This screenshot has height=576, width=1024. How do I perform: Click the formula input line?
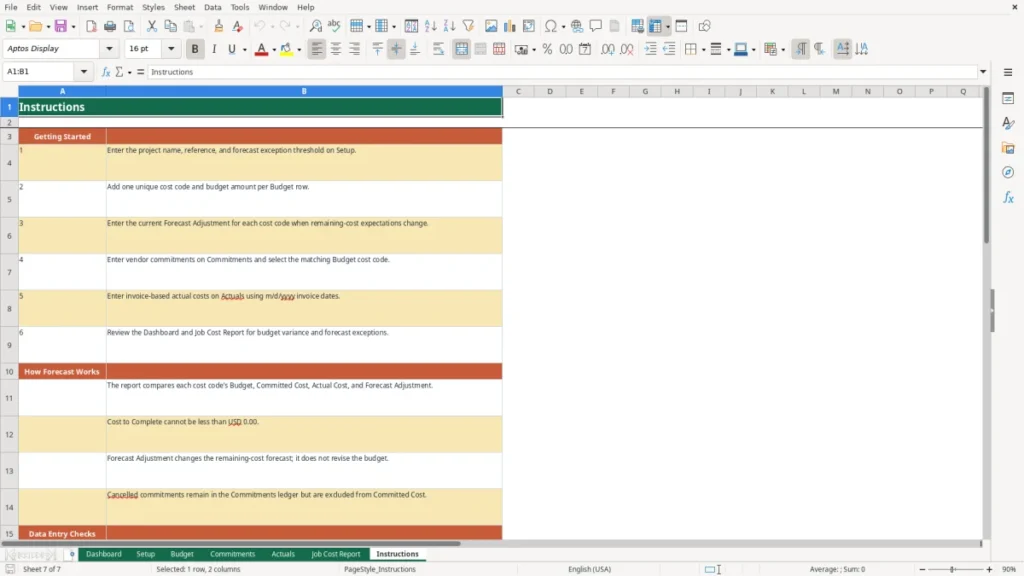562,72
